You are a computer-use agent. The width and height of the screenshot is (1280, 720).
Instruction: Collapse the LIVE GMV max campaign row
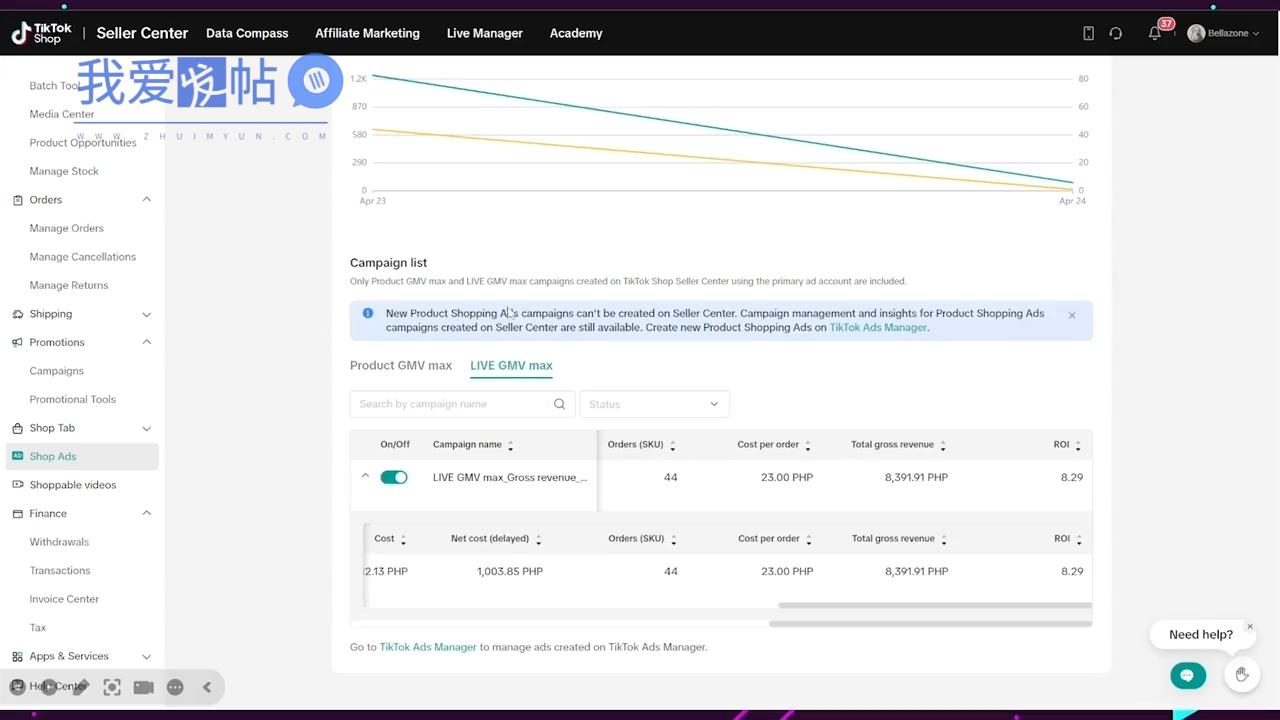[365, 476]
